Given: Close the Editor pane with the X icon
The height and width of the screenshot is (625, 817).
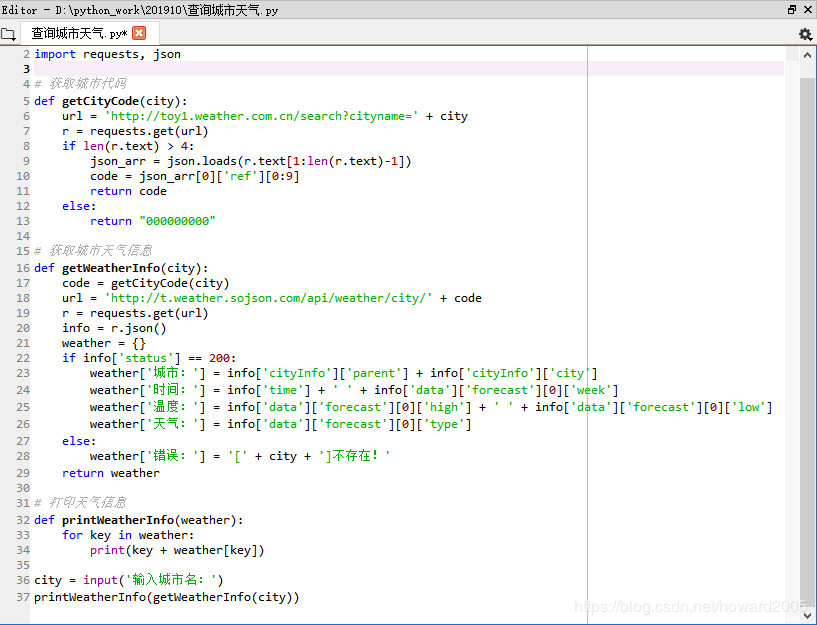Looking at the screenshot, I should 808,9.
